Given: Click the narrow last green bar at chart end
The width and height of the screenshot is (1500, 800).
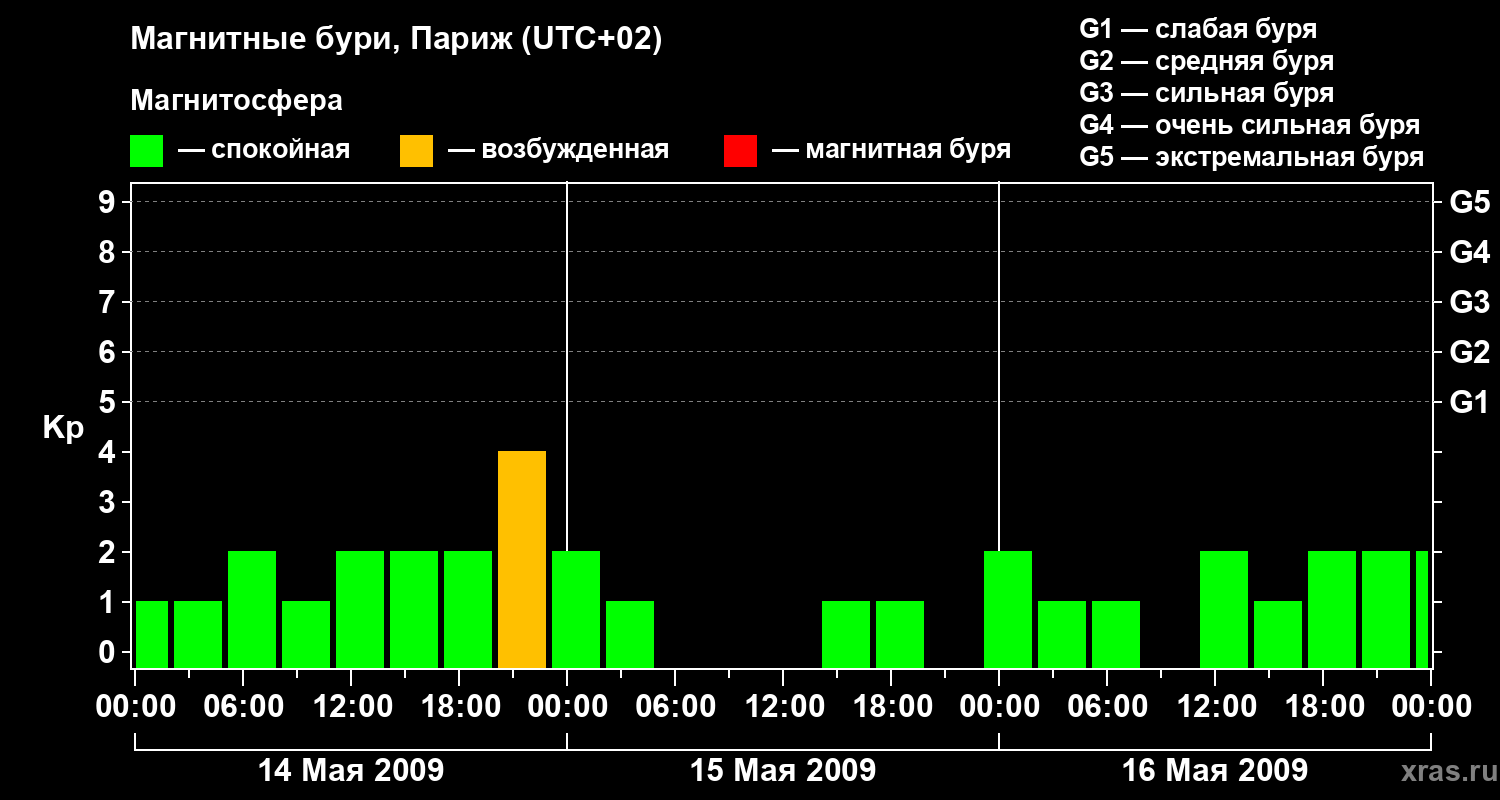Looking at the screenshot, I should [1422, 609].
